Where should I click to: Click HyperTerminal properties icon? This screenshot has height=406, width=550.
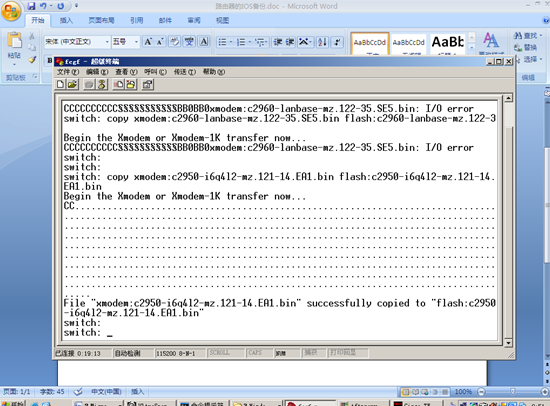point(148,84)
